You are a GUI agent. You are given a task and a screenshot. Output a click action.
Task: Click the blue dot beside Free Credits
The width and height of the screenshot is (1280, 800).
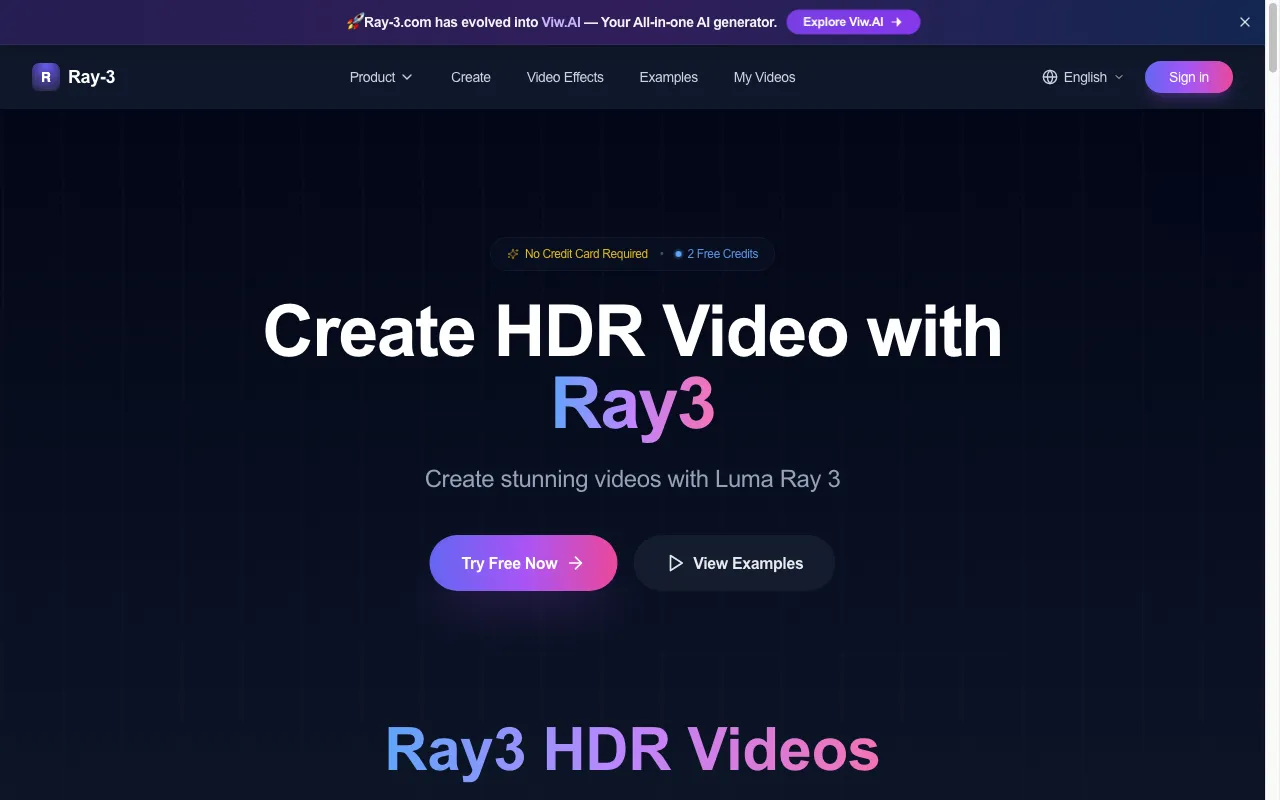678,254
